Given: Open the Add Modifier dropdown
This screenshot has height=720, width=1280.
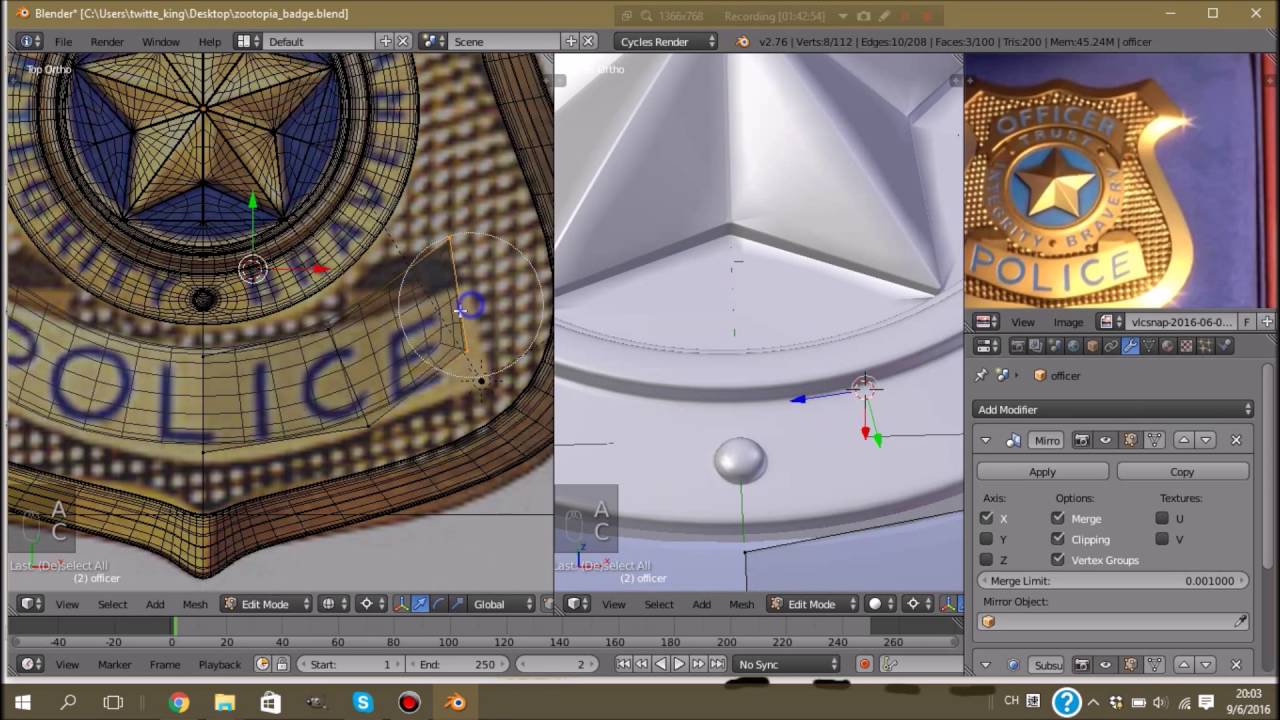Looking at the screenshot, I should point(1113,409).
